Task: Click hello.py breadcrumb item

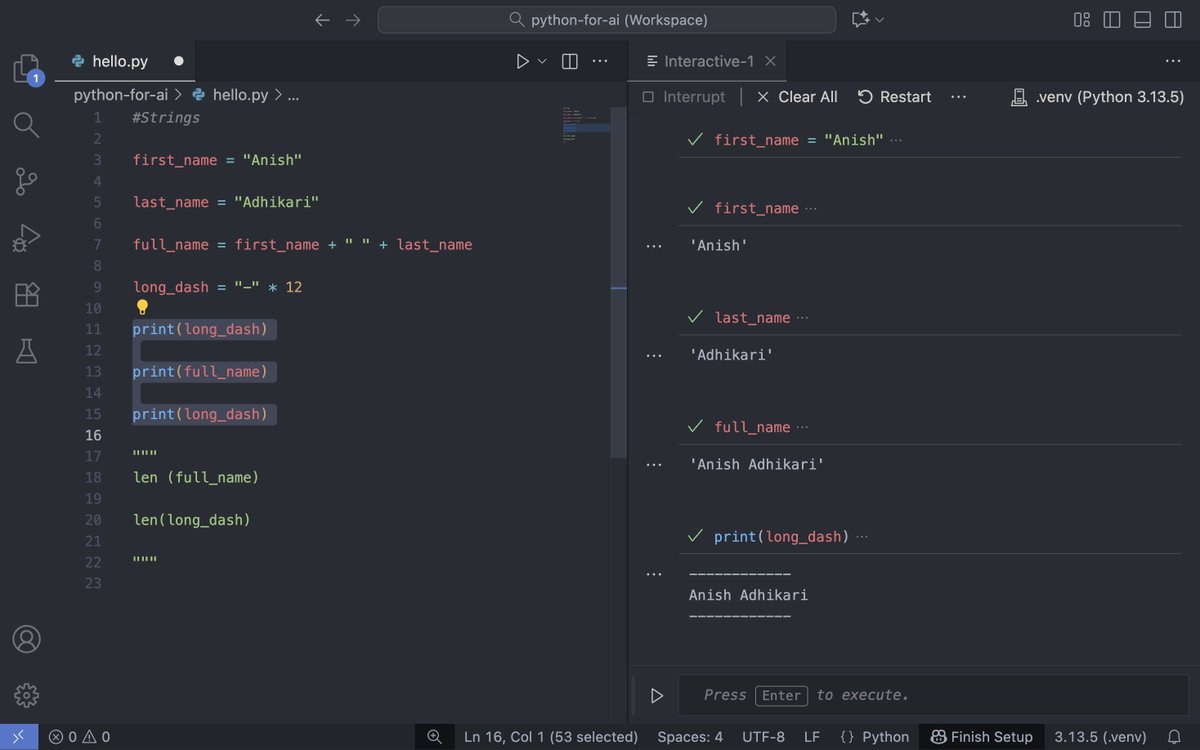Action: (230, 95)
